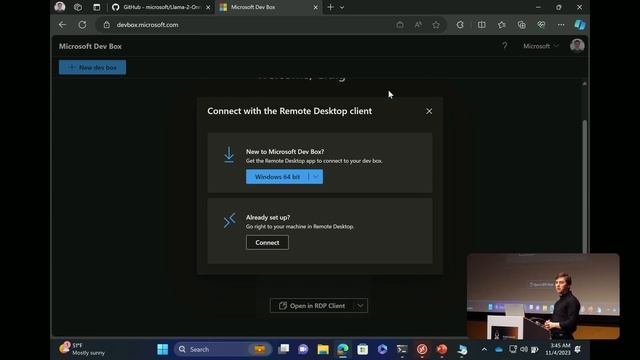Screen dimensions: 640x360
Task: Click 'Connect with the Remote Desktop client' title
Action: [289, 111]
